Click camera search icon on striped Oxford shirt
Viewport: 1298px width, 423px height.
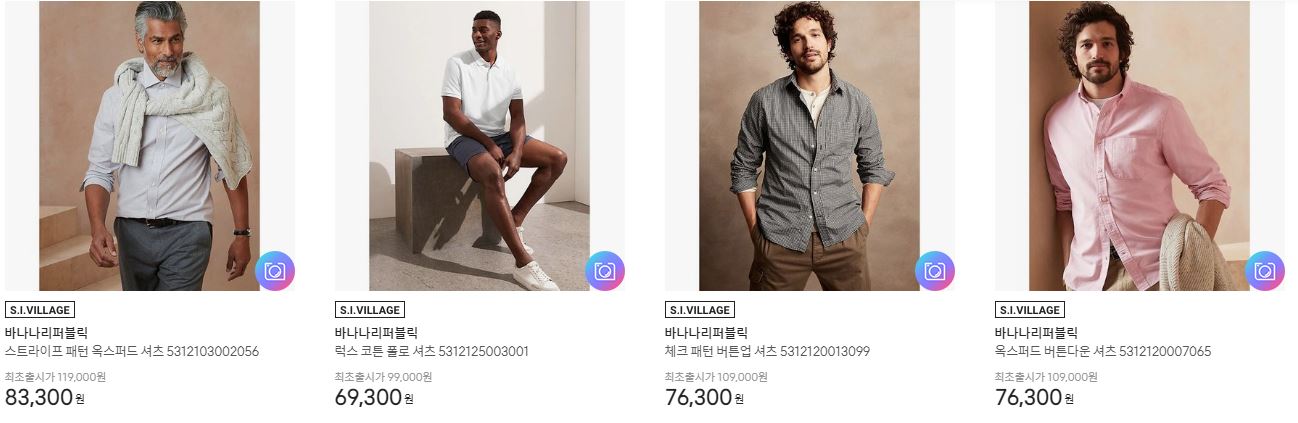click(275, 271)
